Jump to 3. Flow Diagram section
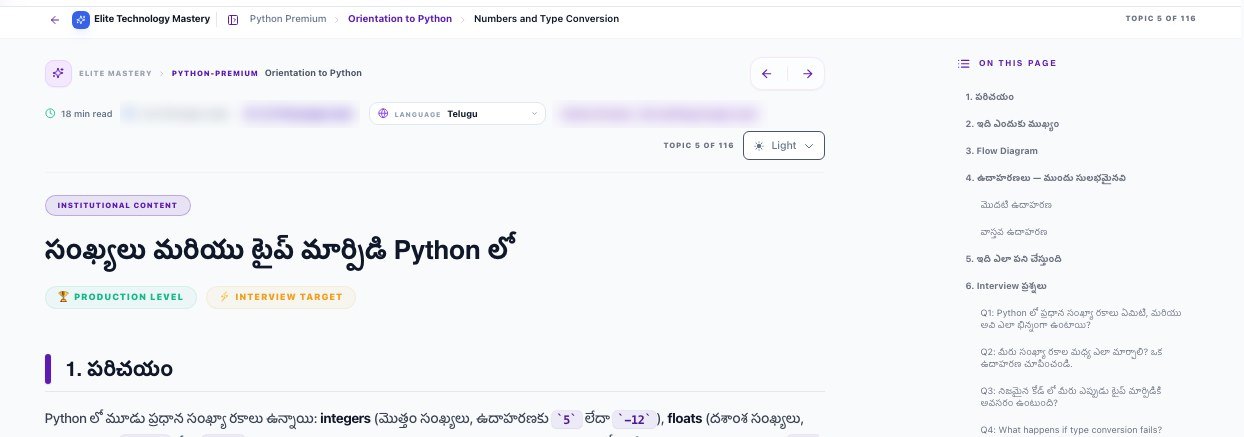Image resolution: width=1244 pixels, height=437 pixels. click(1001, 151)
